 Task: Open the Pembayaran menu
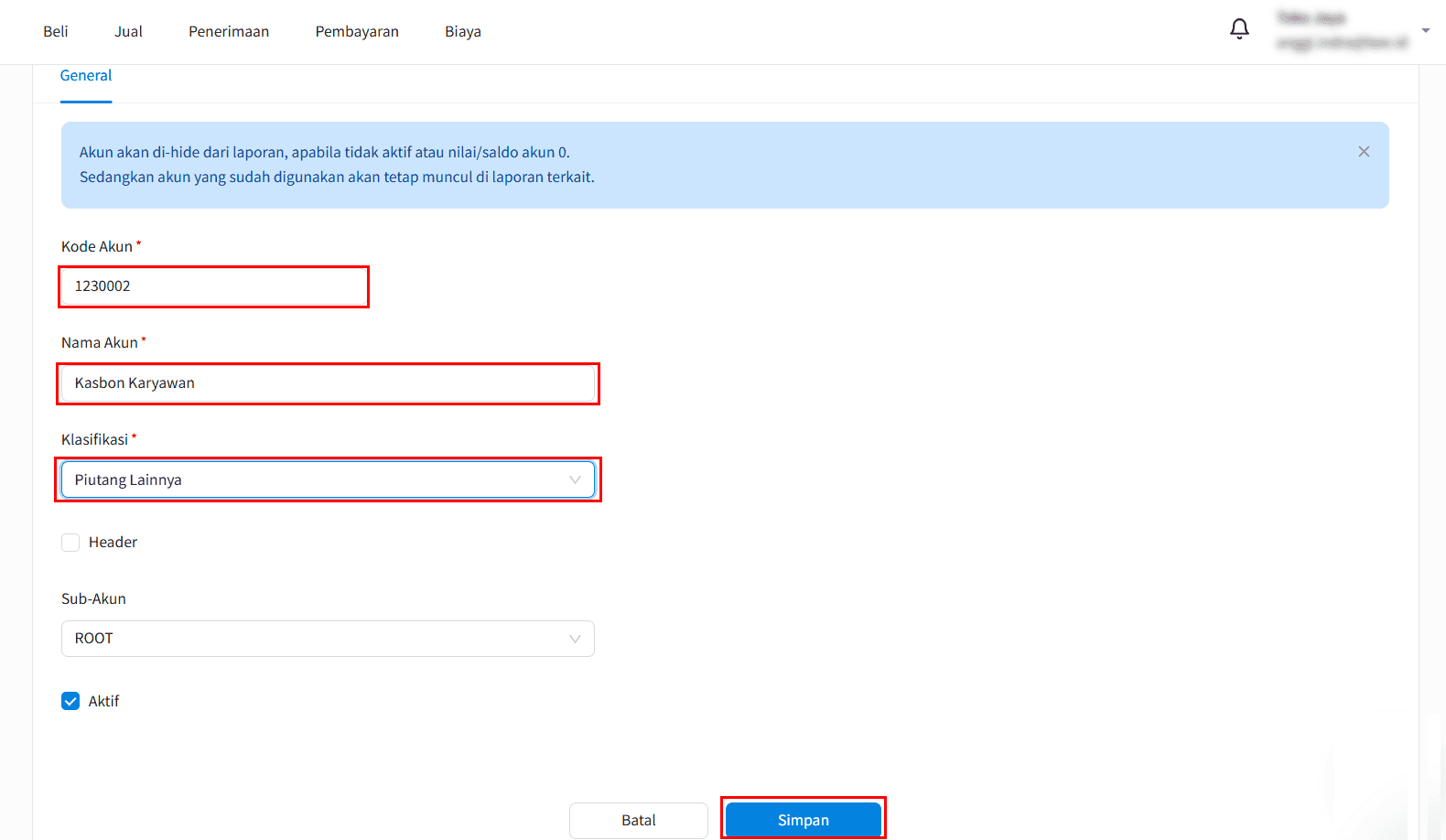(357, 31)
